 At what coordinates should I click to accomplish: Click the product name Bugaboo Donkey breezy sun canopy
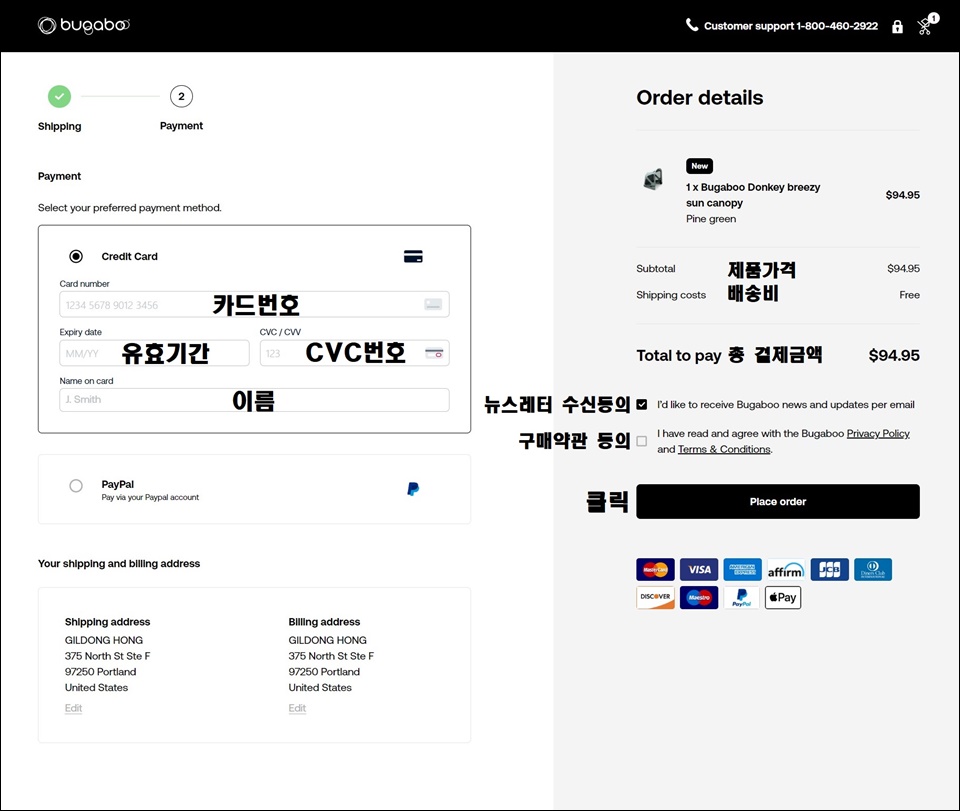752,195
